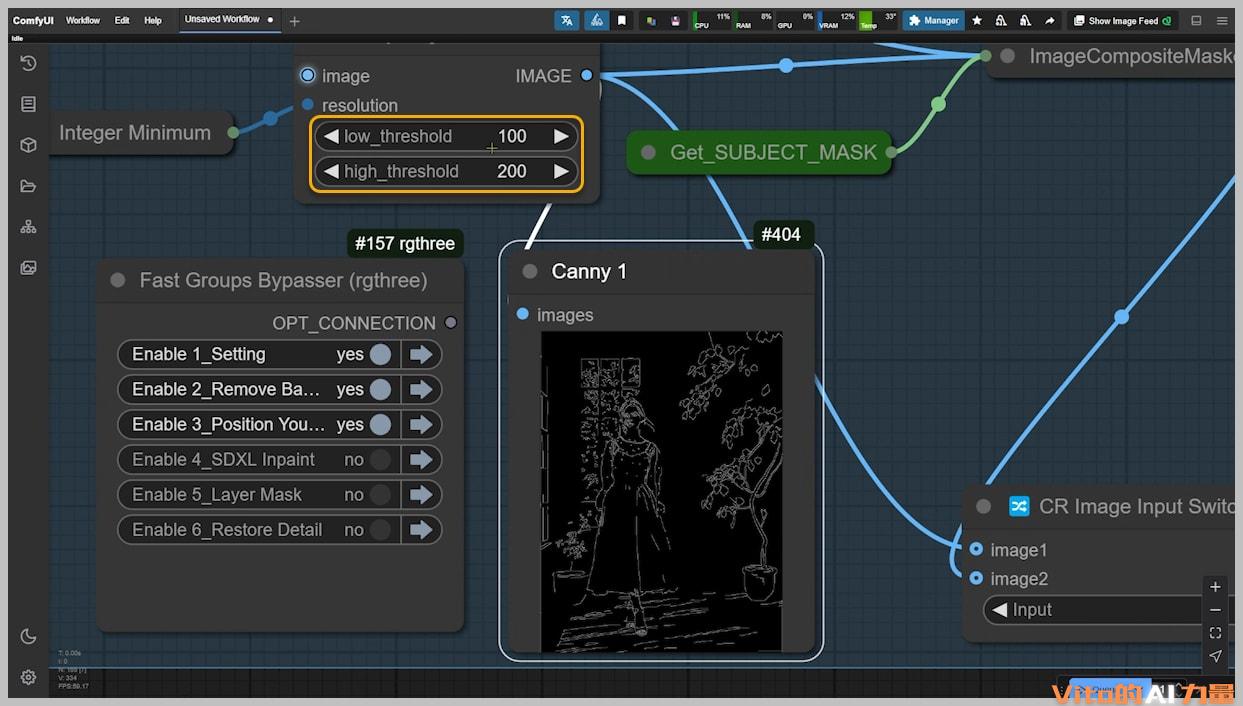The image size is (1243, 706).
Task: Click Show Image Feed button
Action: (1123, 20)
